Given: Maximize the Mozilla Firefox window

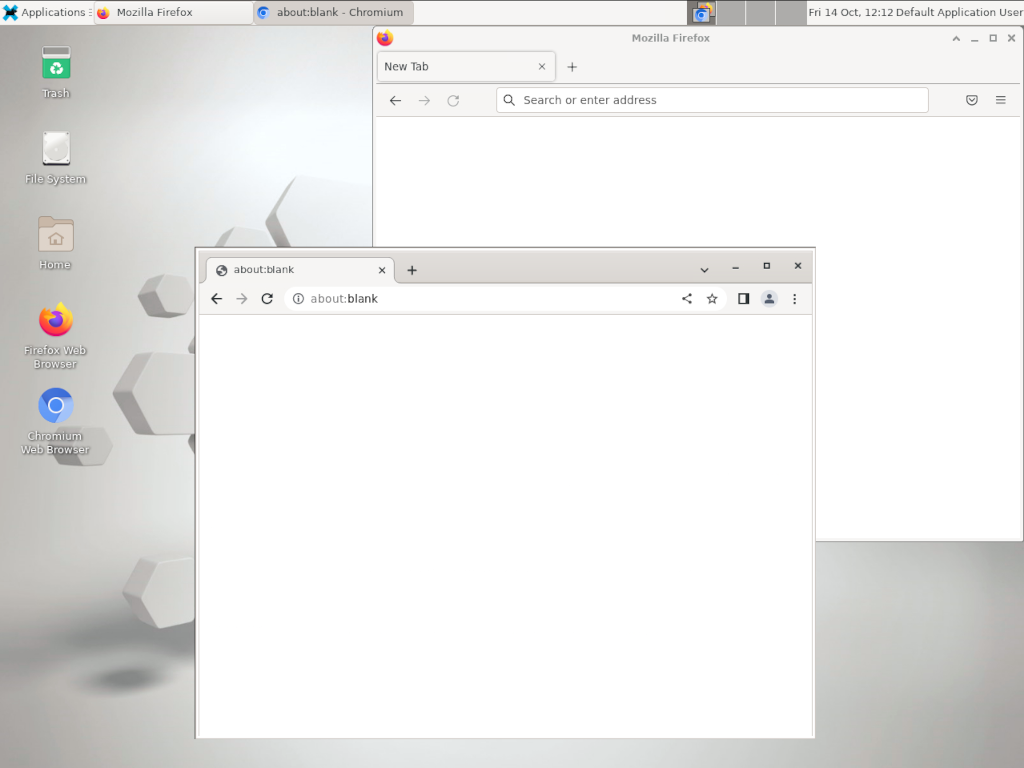Looking at the screenshot, I should (993, 39).
